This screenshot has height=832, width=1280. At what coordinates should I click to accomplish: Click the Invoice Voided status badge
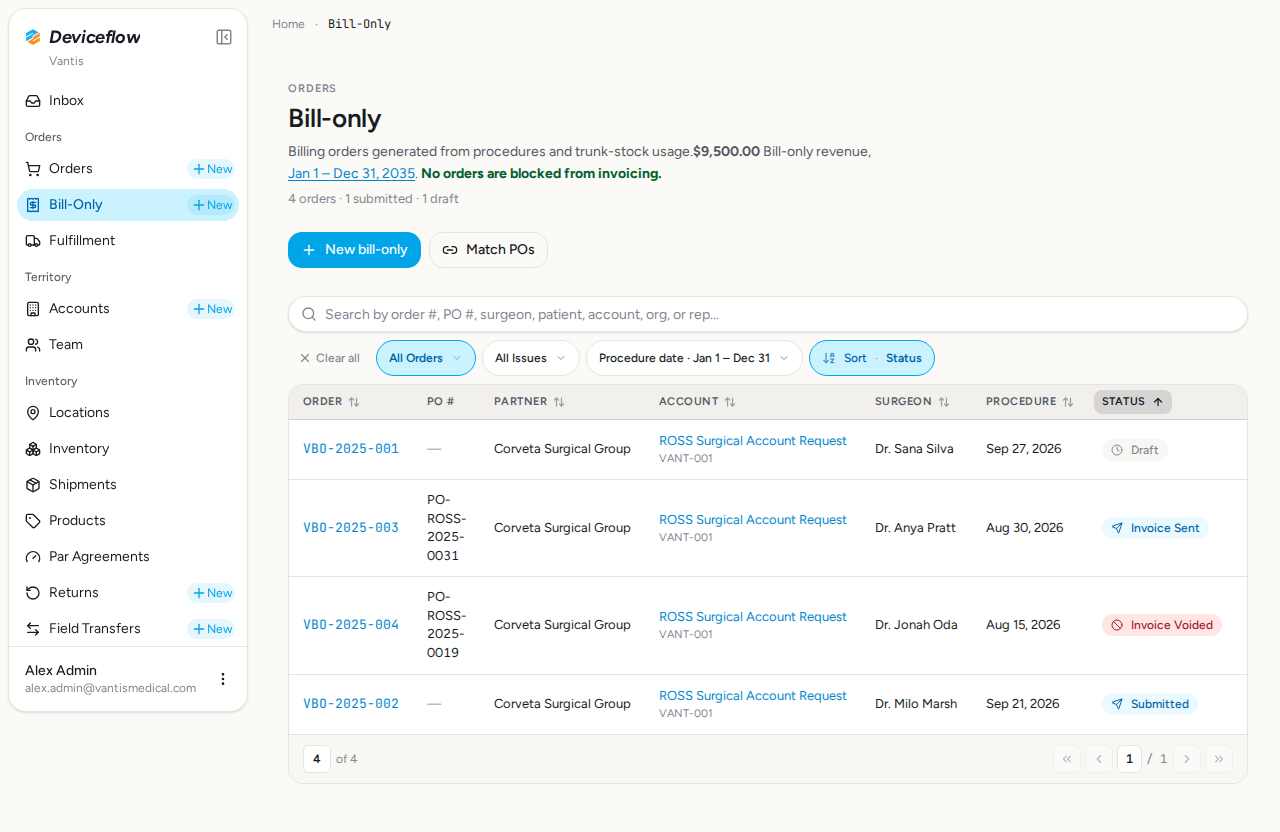(x=1162, y=625)
